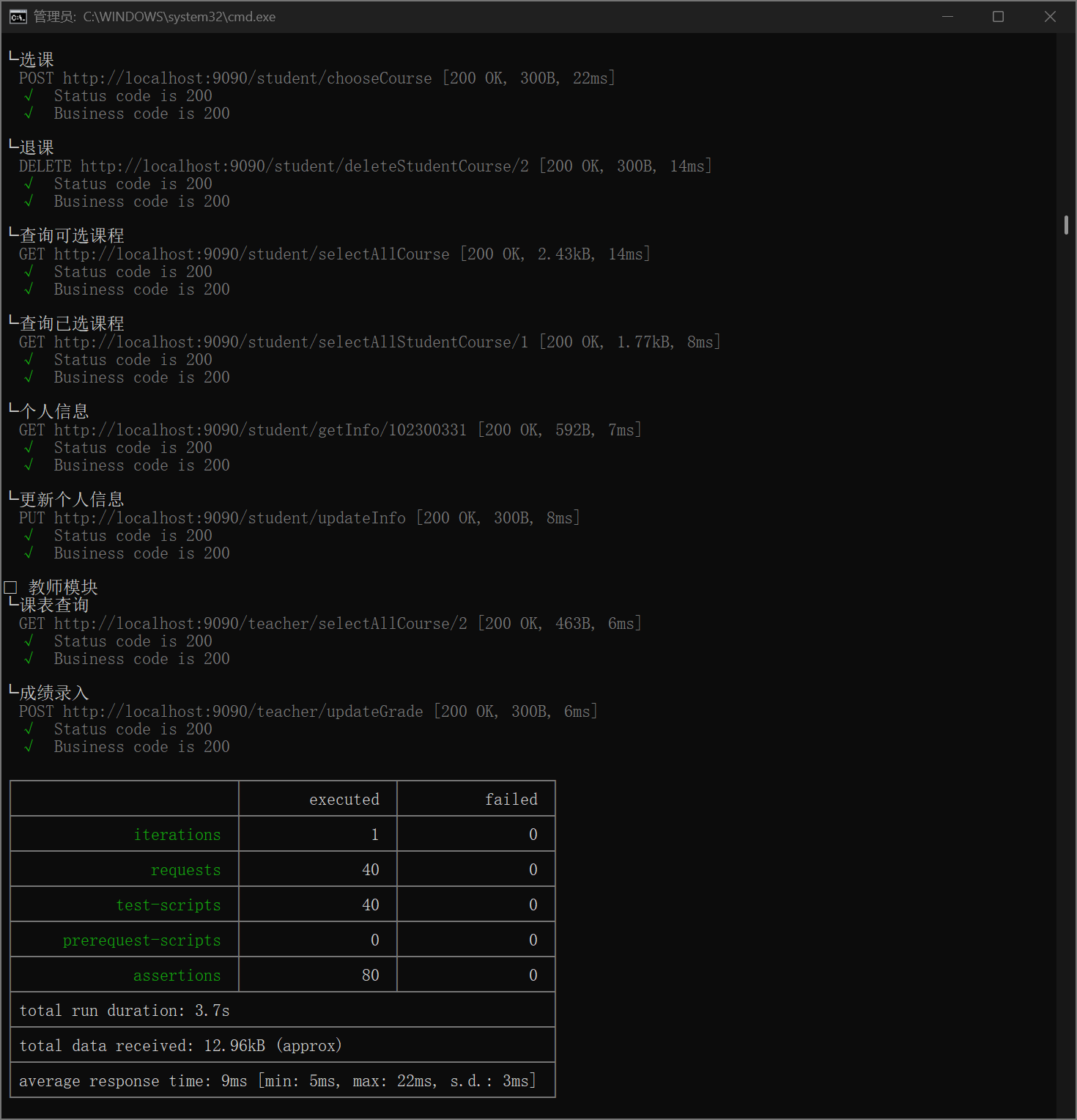Click the executed value 40 for requests
Viewport: 1077px width, 1120px height.
click(371, 869)
